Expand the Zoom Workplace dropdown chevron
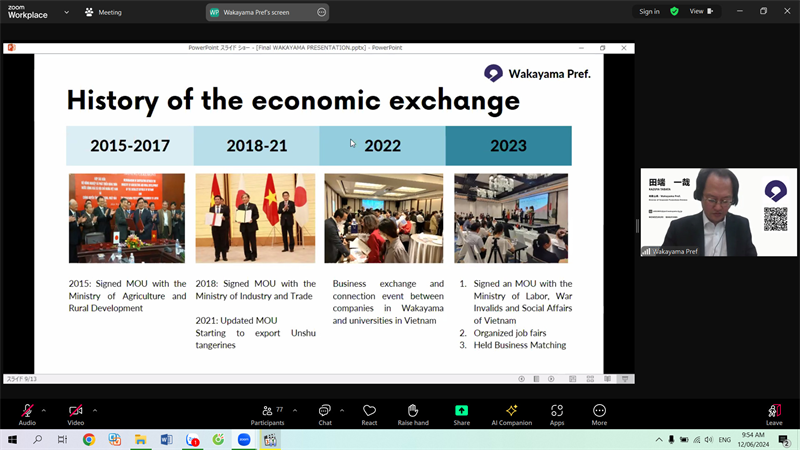Screen dimensions: 800x450 (67, 12)
